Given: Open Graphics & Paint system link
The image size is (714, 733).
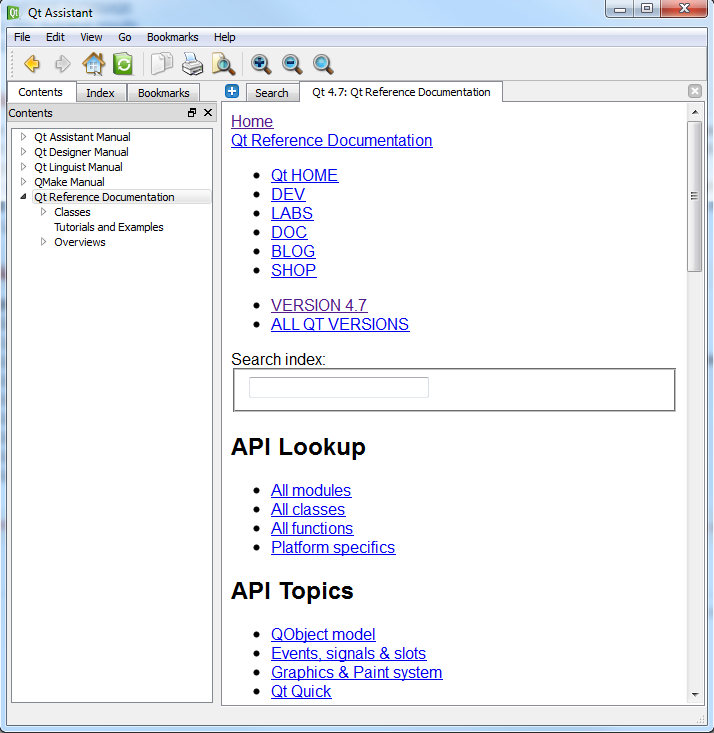Looking at the screenshot, I should pos(356,672).
